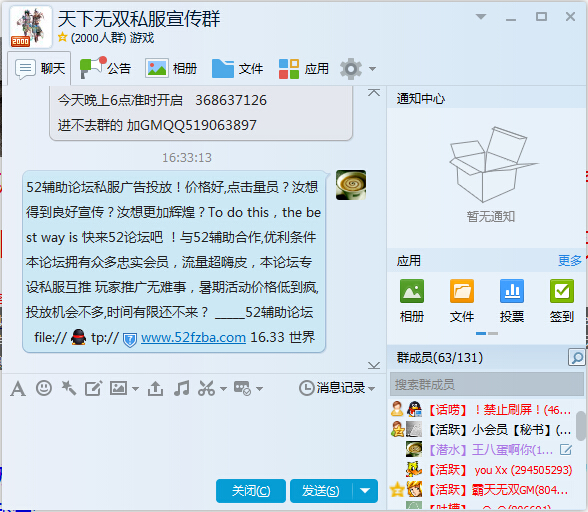Open the 聊天 chat tab
The width and height of the screenshot is (588, 512).
click(39, 69)
